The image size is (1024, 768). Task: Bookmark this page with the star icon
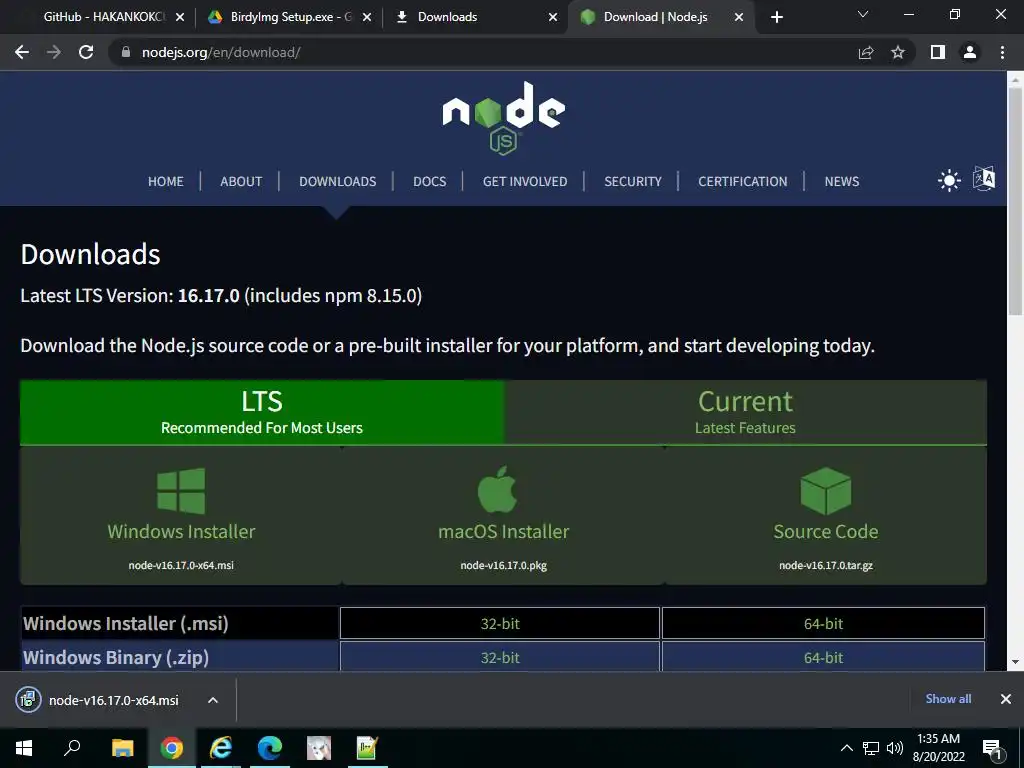point(898,52)
